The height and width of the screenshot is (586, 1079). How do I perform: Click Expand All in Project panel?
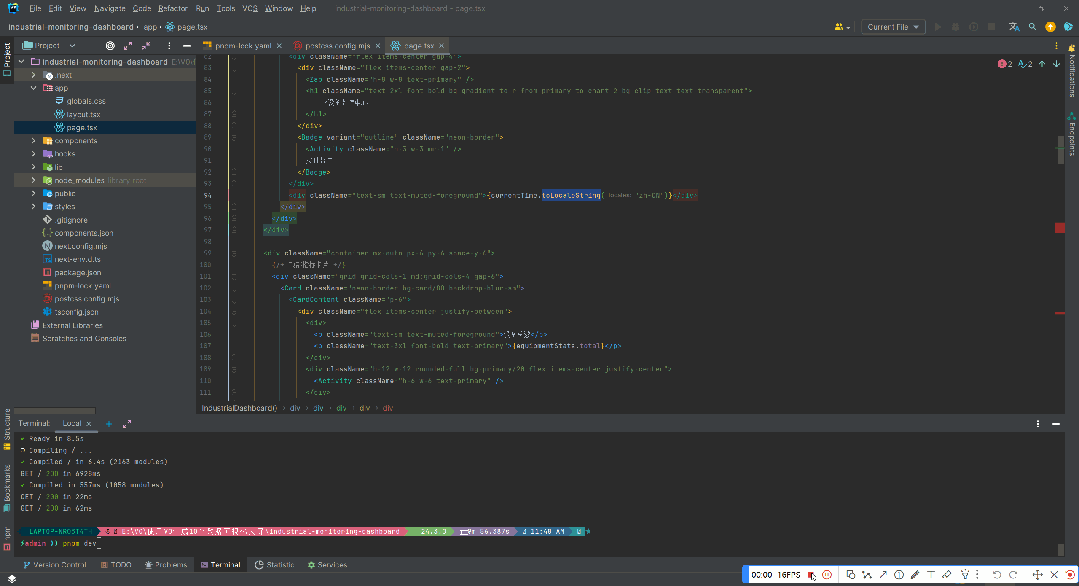128,46
